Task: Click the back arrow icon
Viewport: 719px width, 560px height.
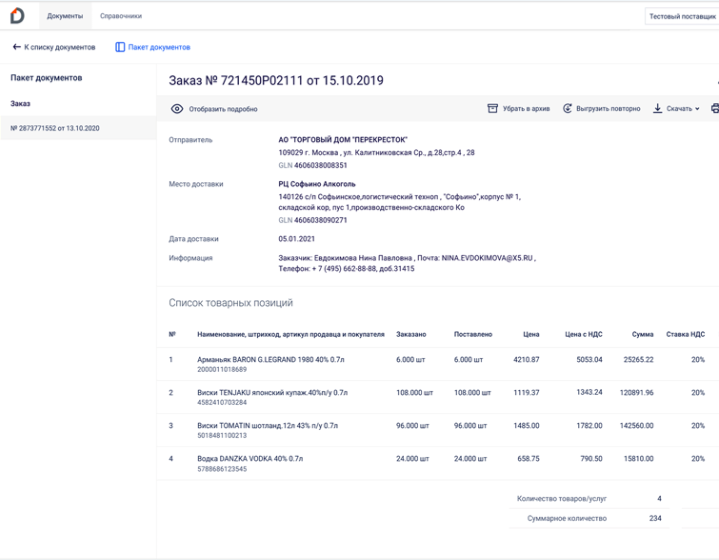Action: [17, 47]
